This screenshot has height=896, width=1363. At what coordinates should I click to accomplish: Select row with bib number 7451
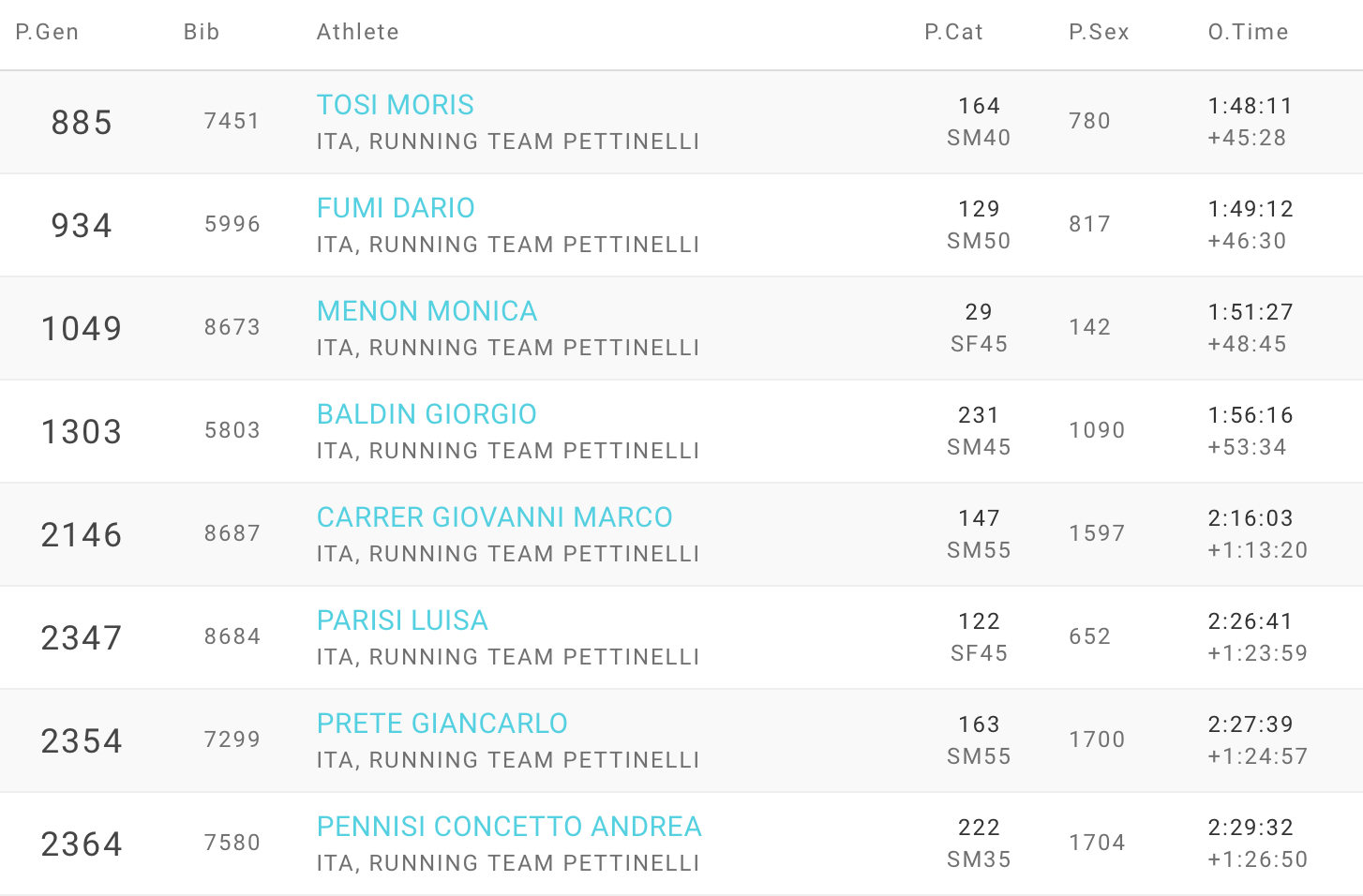tap(232, 121)
